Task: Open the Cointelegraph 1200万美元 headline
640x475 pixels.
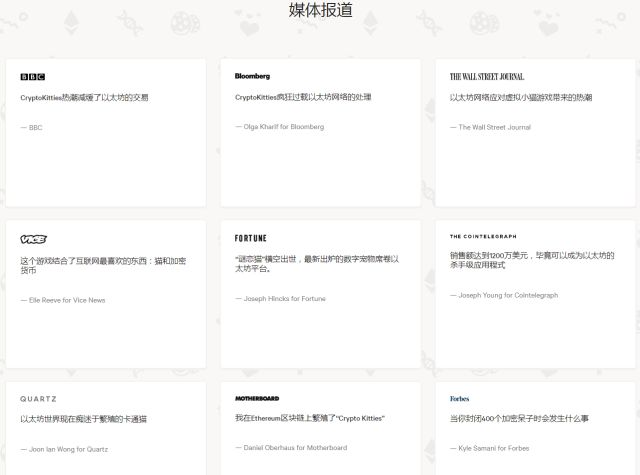Action: tap(532, 260)
